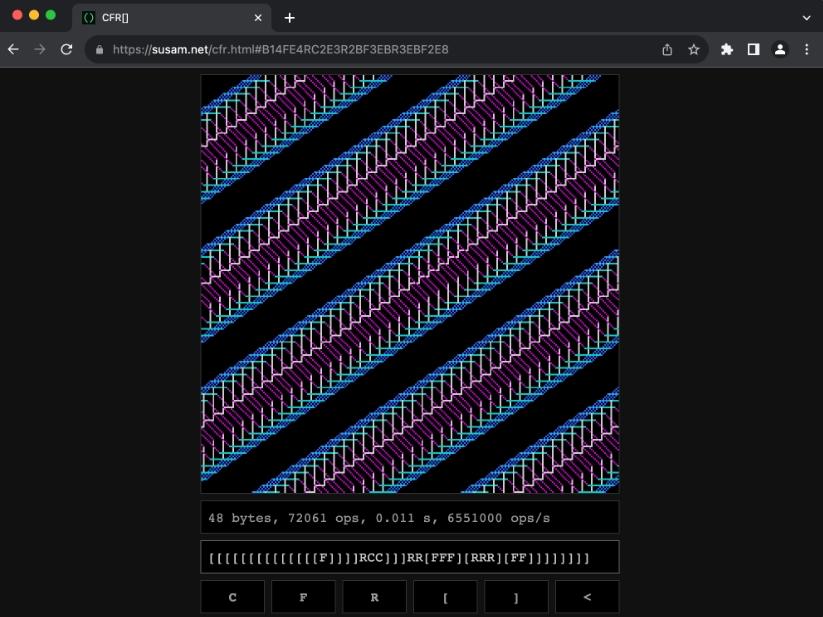Open the browser extensions puzzle icon
Image resolution: width=823 pixels, height=617 pixels.
pyautogui.click(x=727, y=49)
